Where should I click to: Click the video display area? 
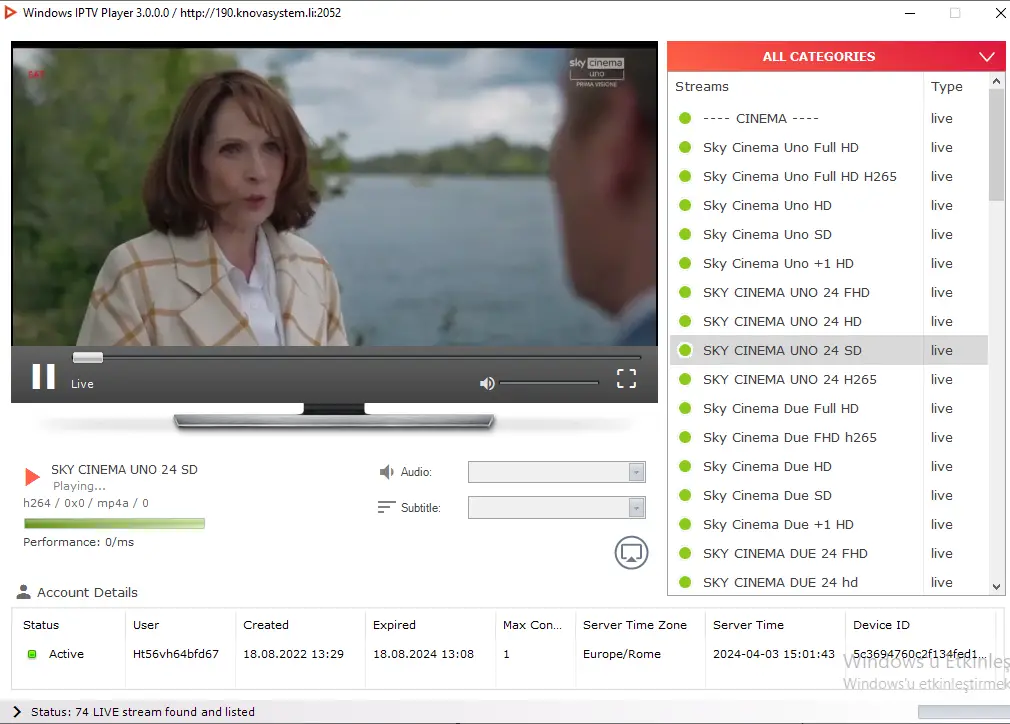334,196
